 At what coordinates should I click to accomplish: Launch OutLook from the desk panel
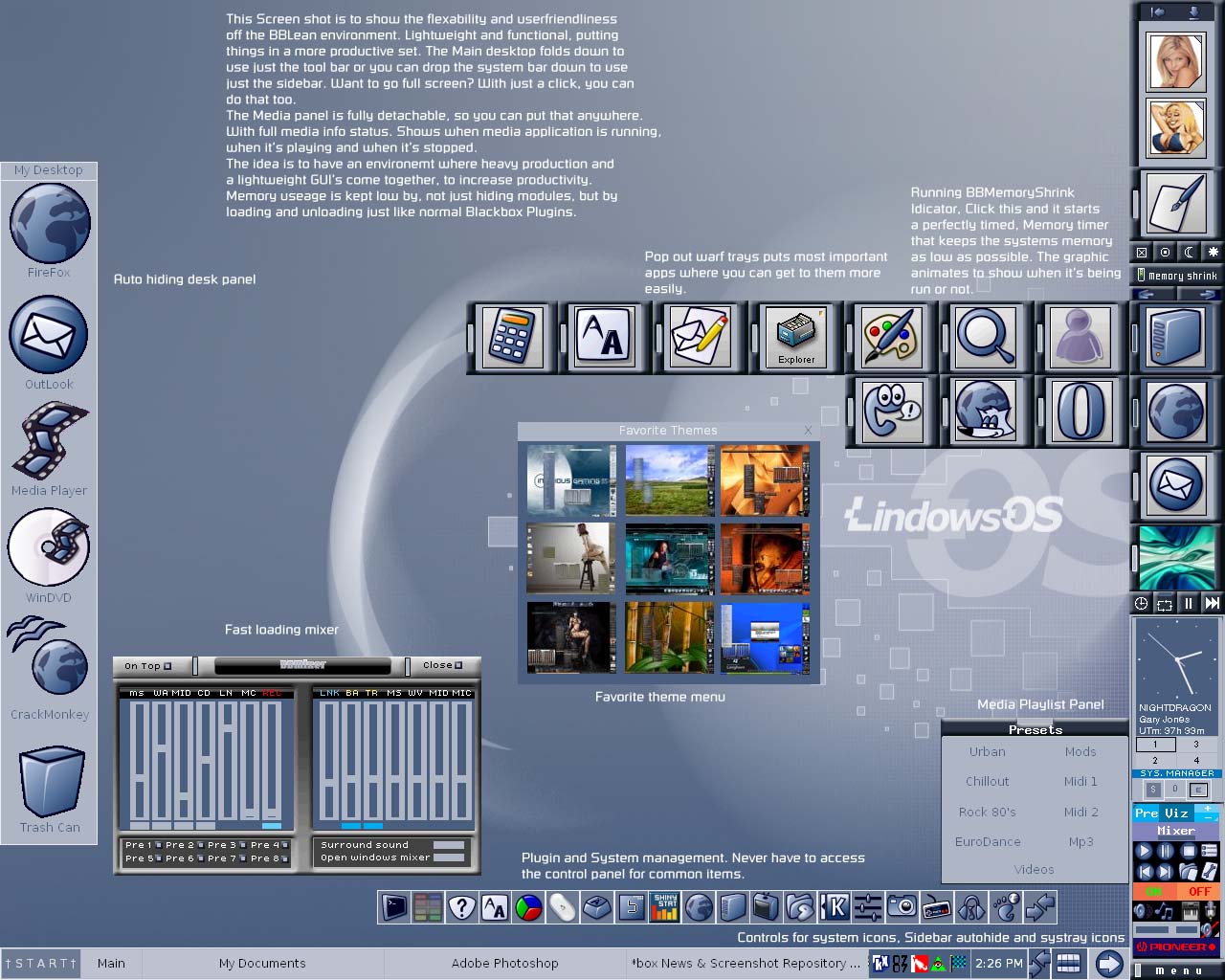point(49,334)
